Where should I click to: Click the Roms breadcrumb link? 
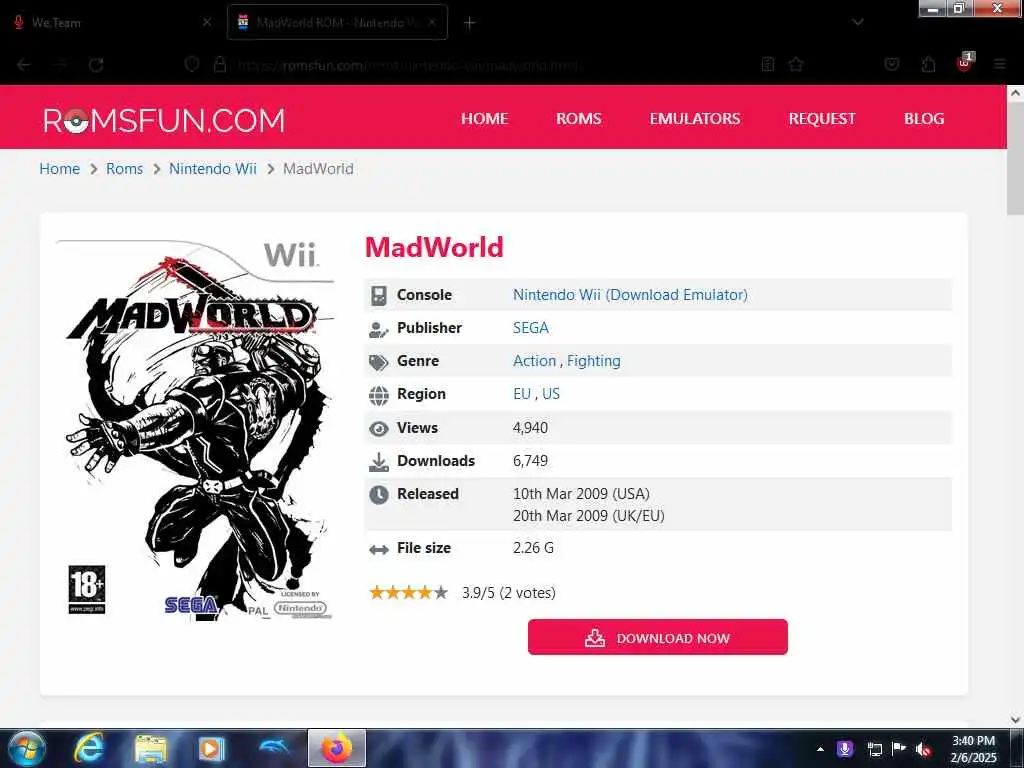125,169
